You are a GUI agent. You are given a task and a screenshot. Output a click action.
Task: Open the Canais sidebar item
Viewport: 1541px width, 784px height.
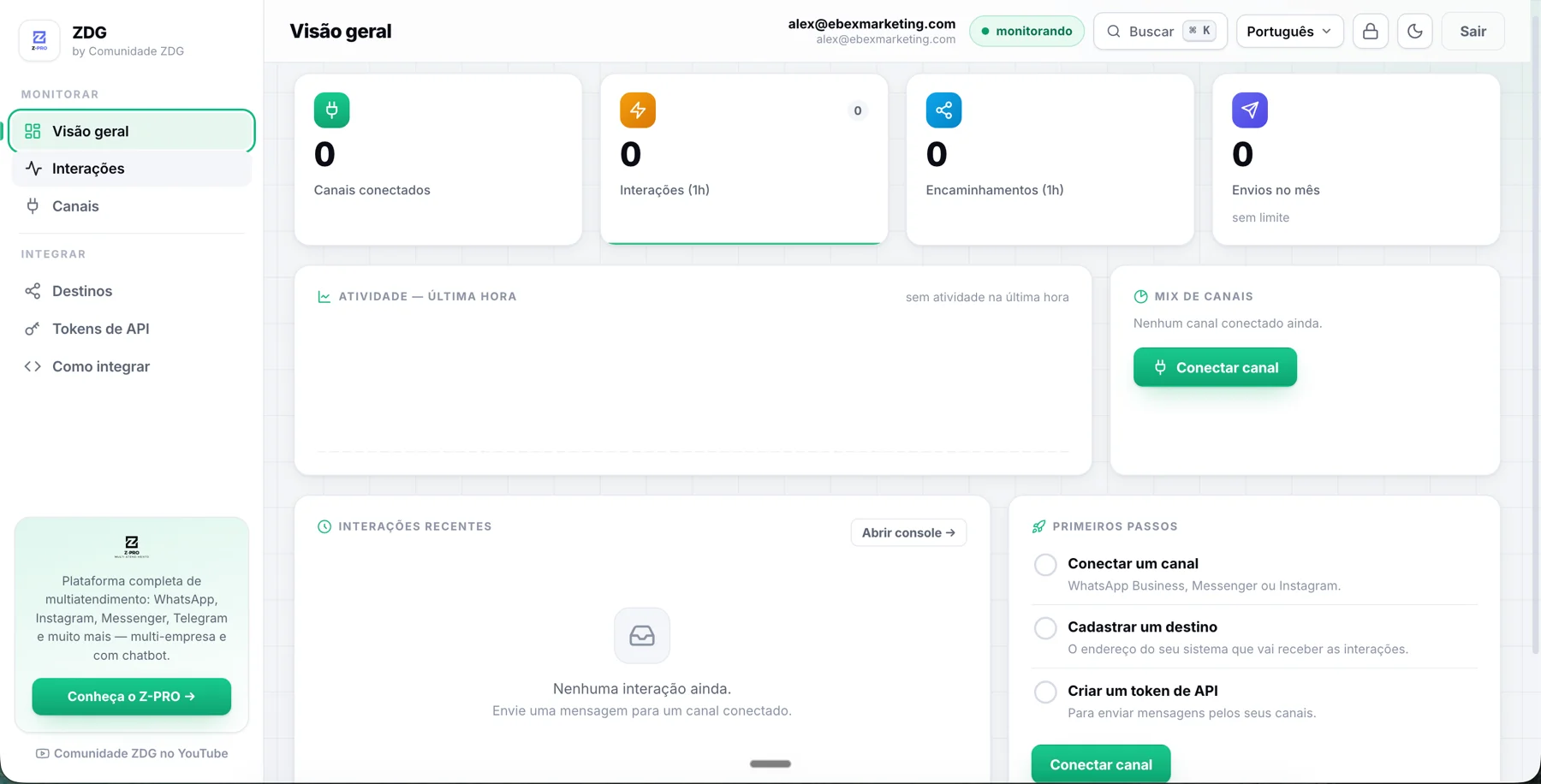132,206
